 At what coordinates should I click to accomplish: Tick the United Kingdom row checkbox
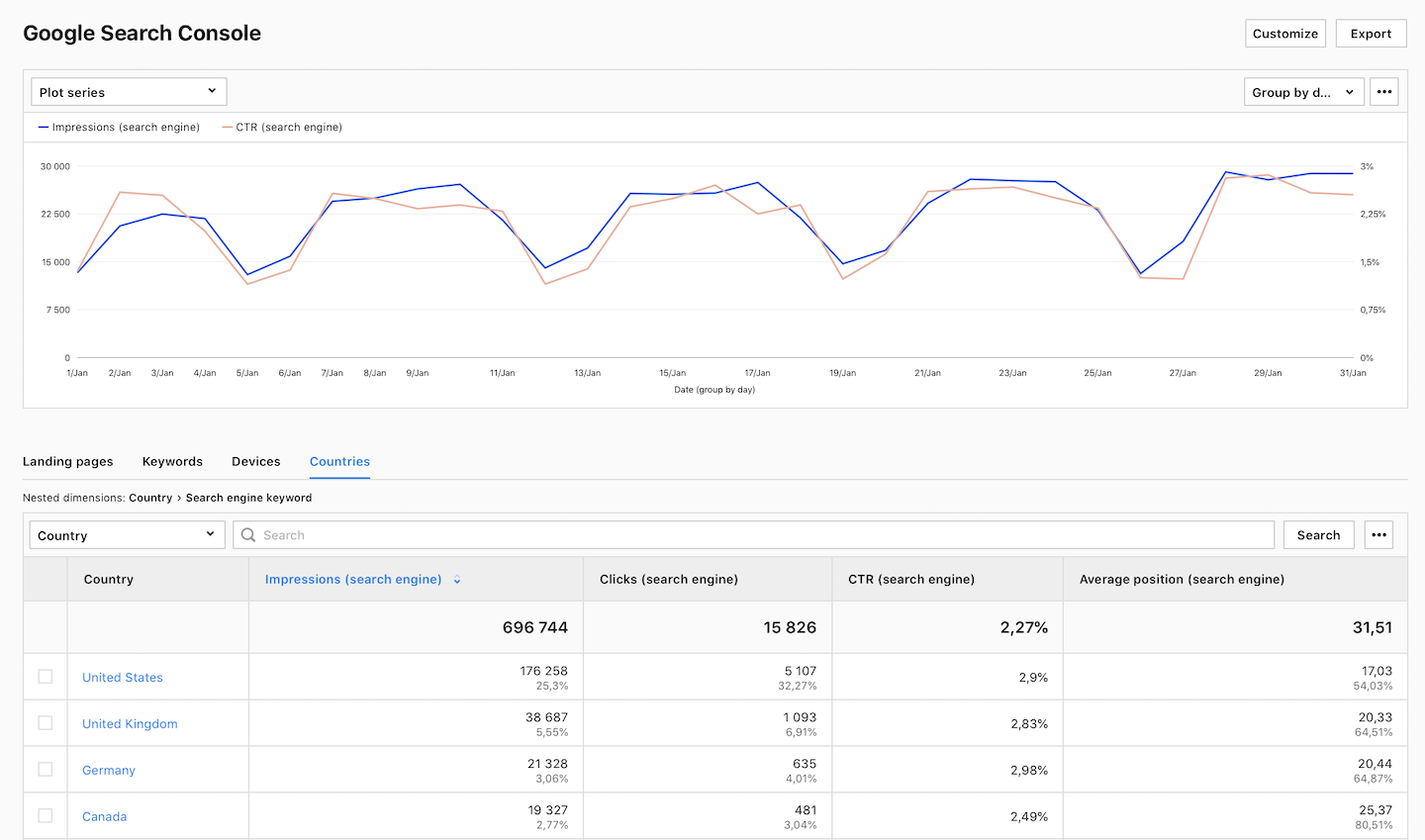point(46,723)
